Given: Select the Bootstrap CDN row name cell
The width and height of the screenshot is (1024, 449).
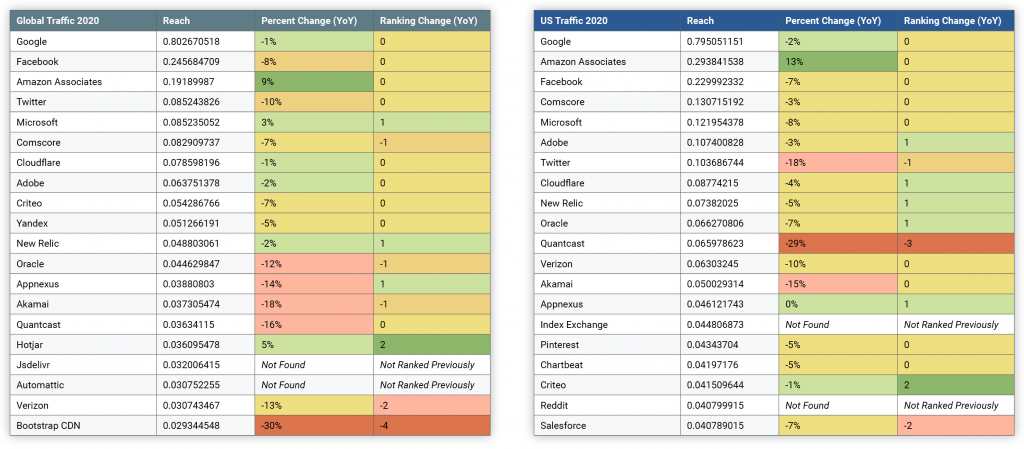Looking at the screenshot, I should [x=83, y=426].
